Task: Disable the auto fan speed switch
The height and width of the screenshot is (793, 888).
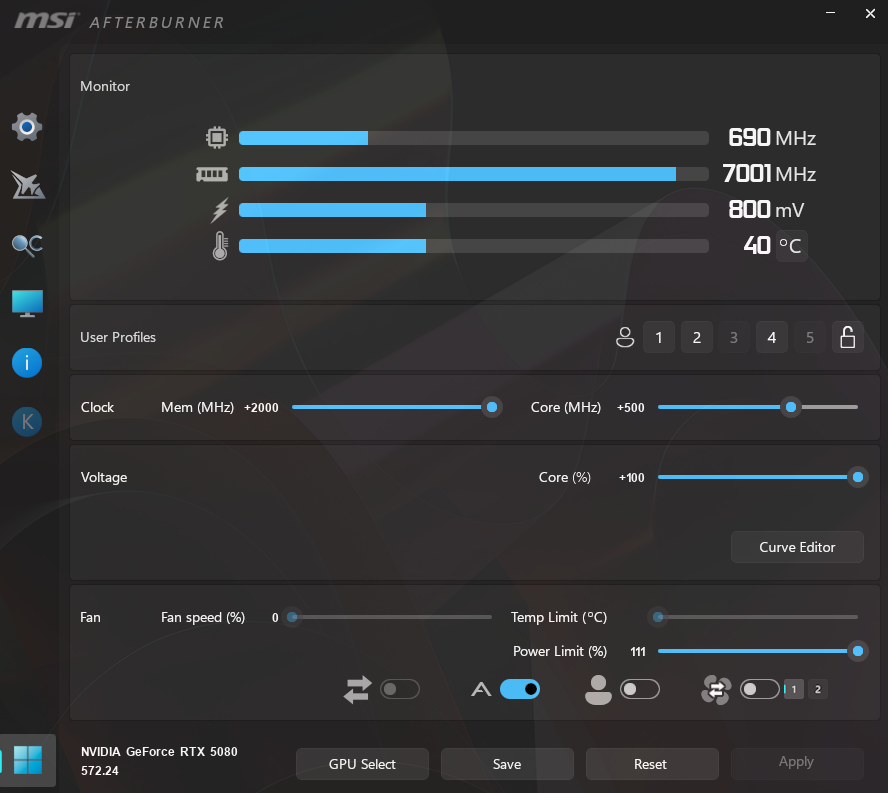Action: coord(520,689)
